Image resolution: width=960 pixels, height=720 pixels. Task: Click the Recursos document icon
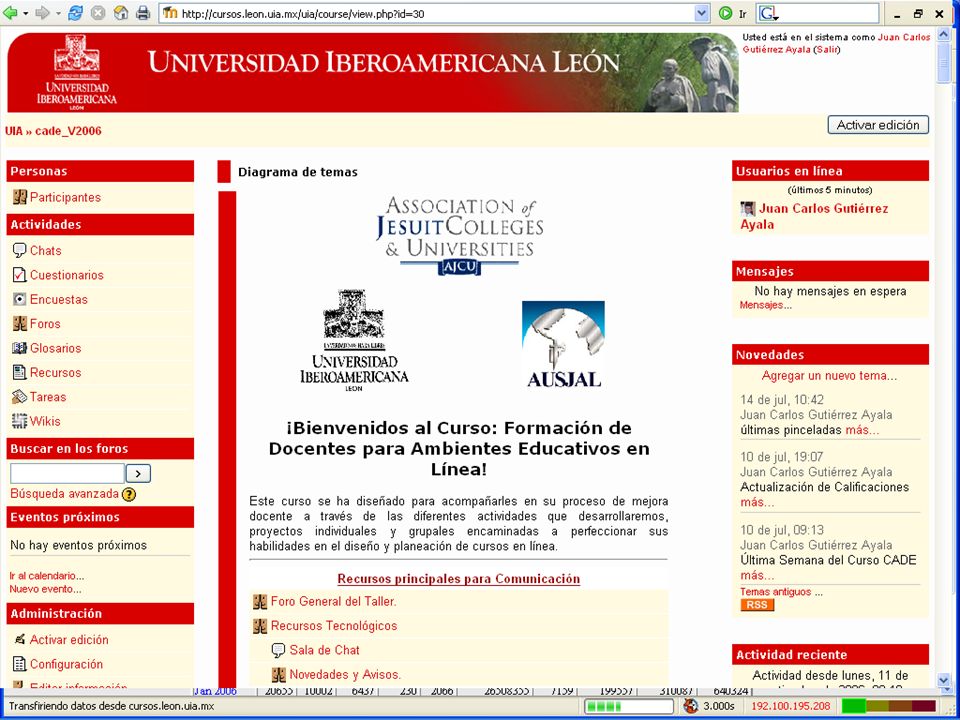(20, 372)
